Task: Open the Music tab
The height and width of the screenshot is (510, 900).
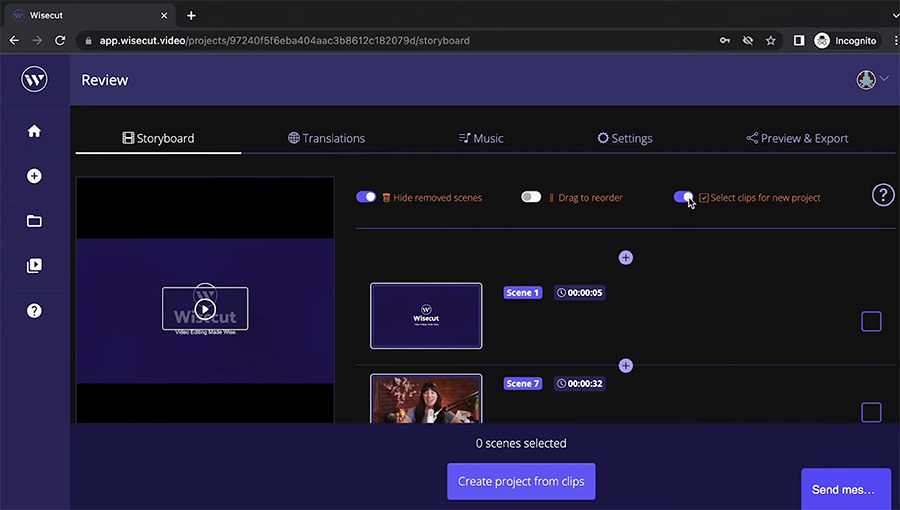Action: [481, 138]
